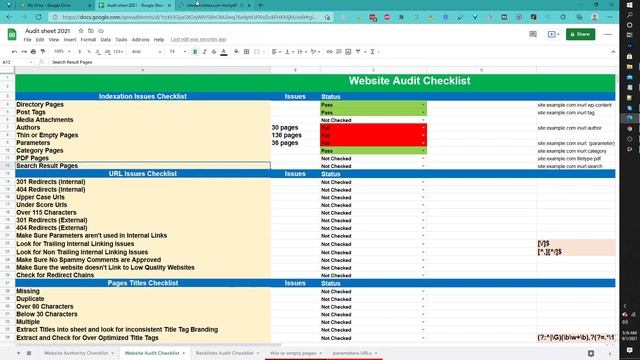Open the Add-ons menu
The height and width of the screenshot is (360, 640).
point(140,40)
